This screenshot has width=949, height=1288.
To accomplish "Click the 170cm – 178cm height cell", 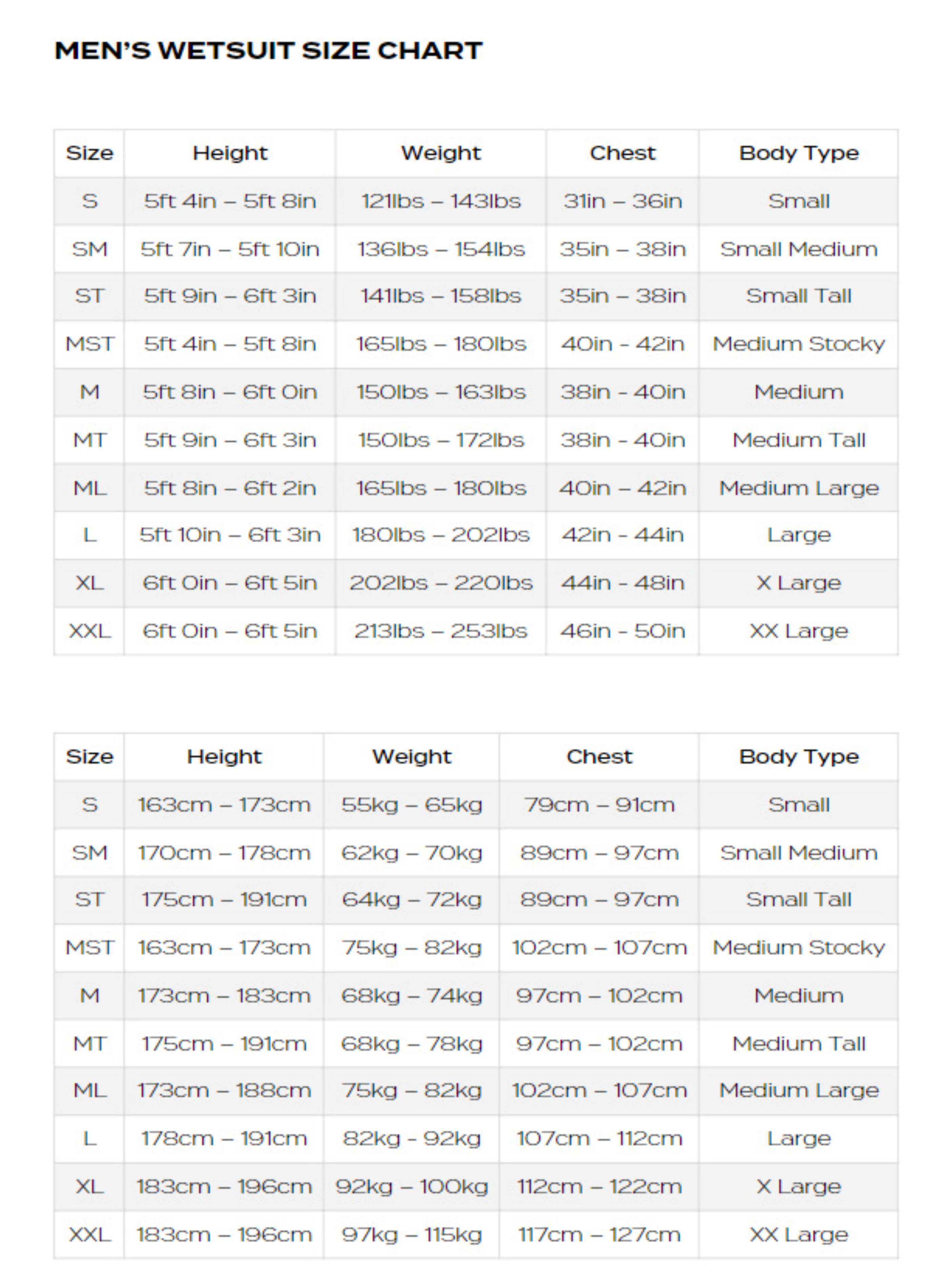I will 224,853.
